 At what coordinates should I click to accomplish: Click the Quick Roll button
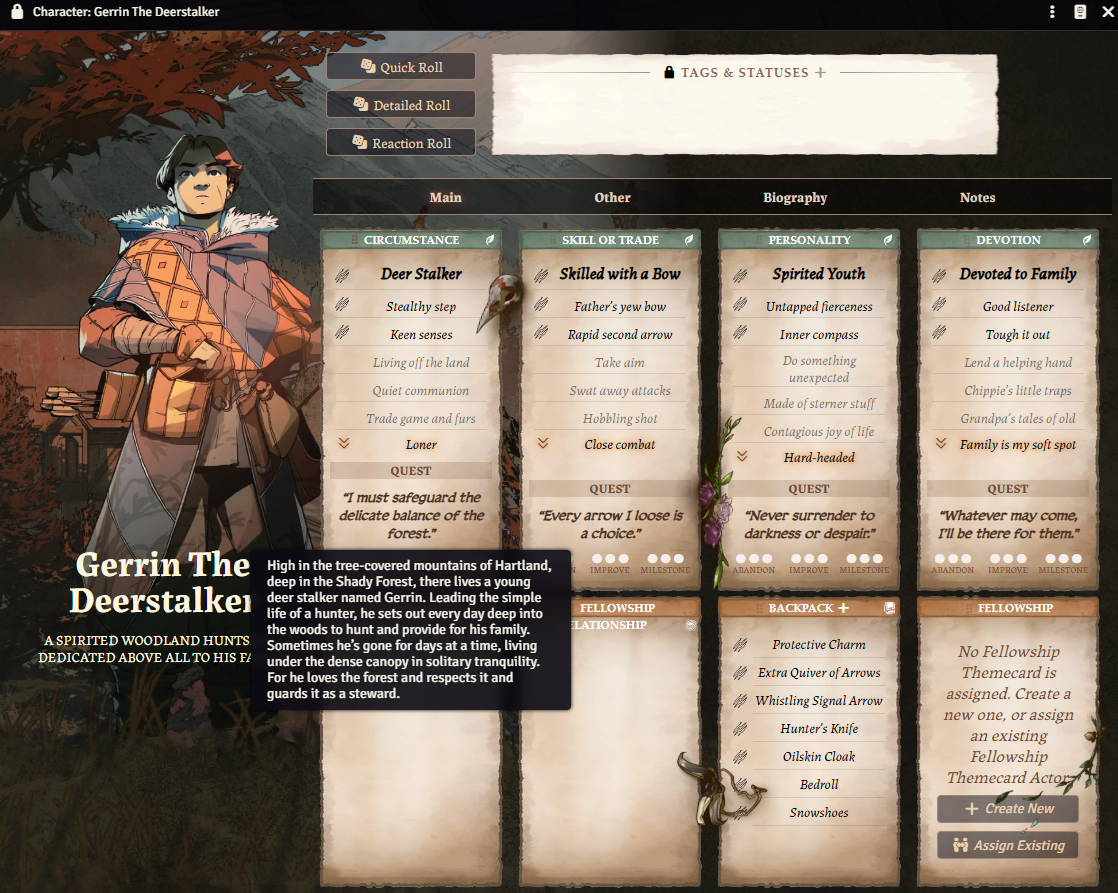point(401,66)
